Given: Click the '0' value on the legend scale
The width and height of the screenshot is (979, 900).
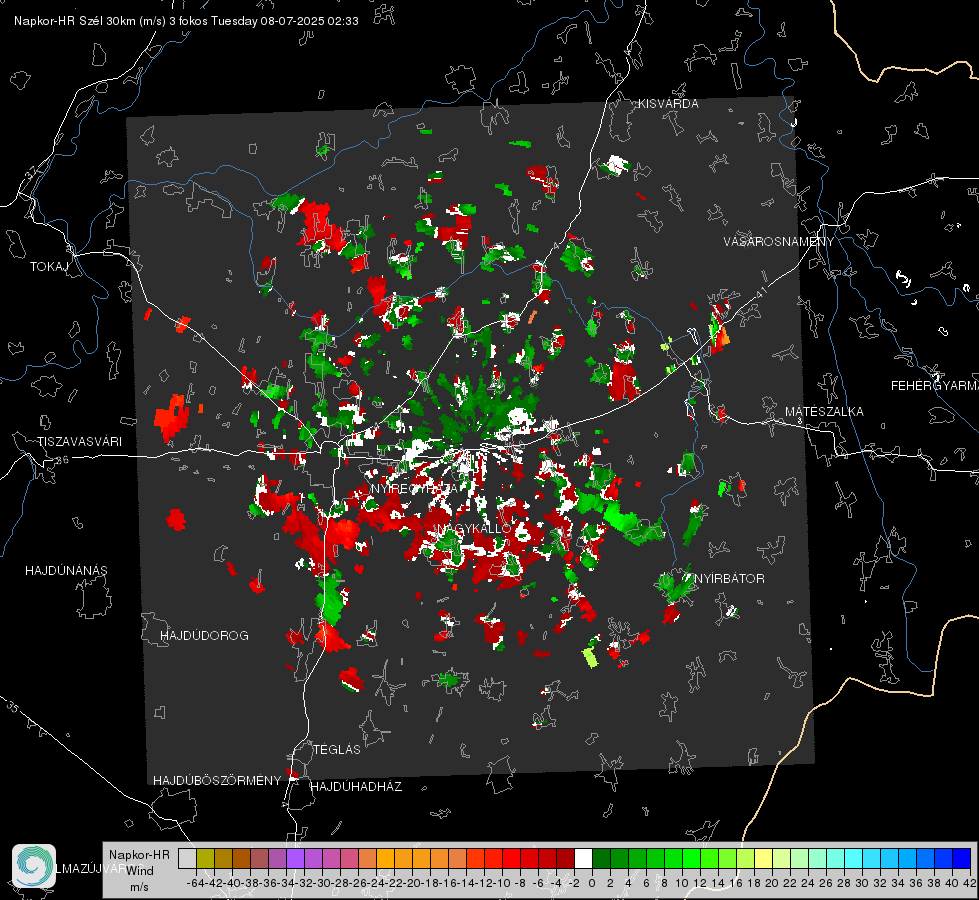Looking at the screenshot, I should point(592,883).
